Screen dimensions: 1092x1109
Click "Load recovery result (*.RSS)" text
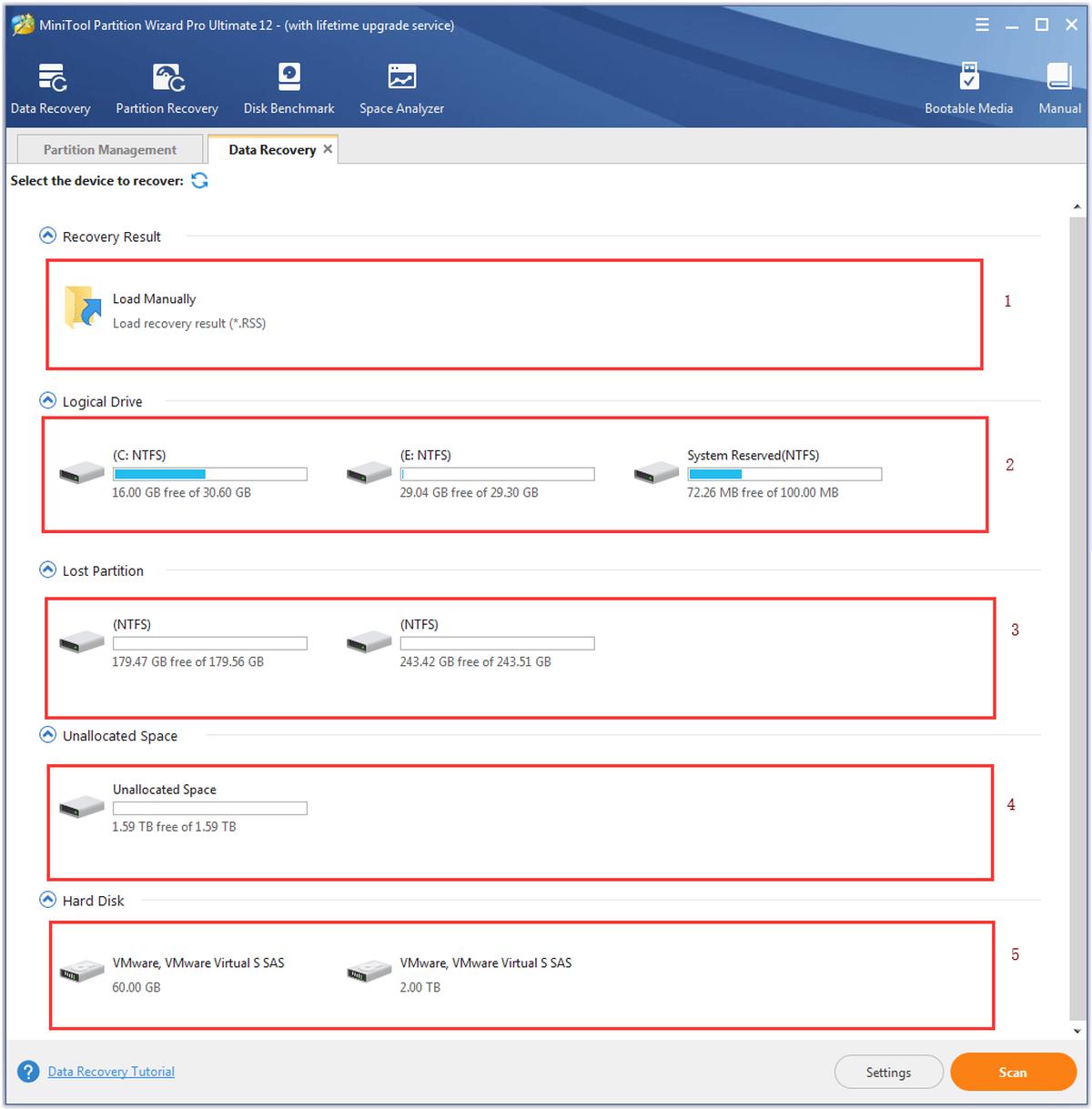(189, 323)
